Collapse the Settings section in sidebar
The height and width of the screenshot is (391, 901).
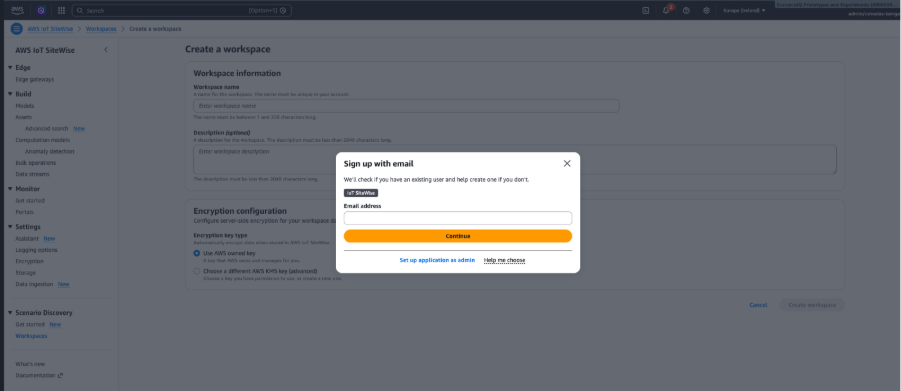(10, 227)
